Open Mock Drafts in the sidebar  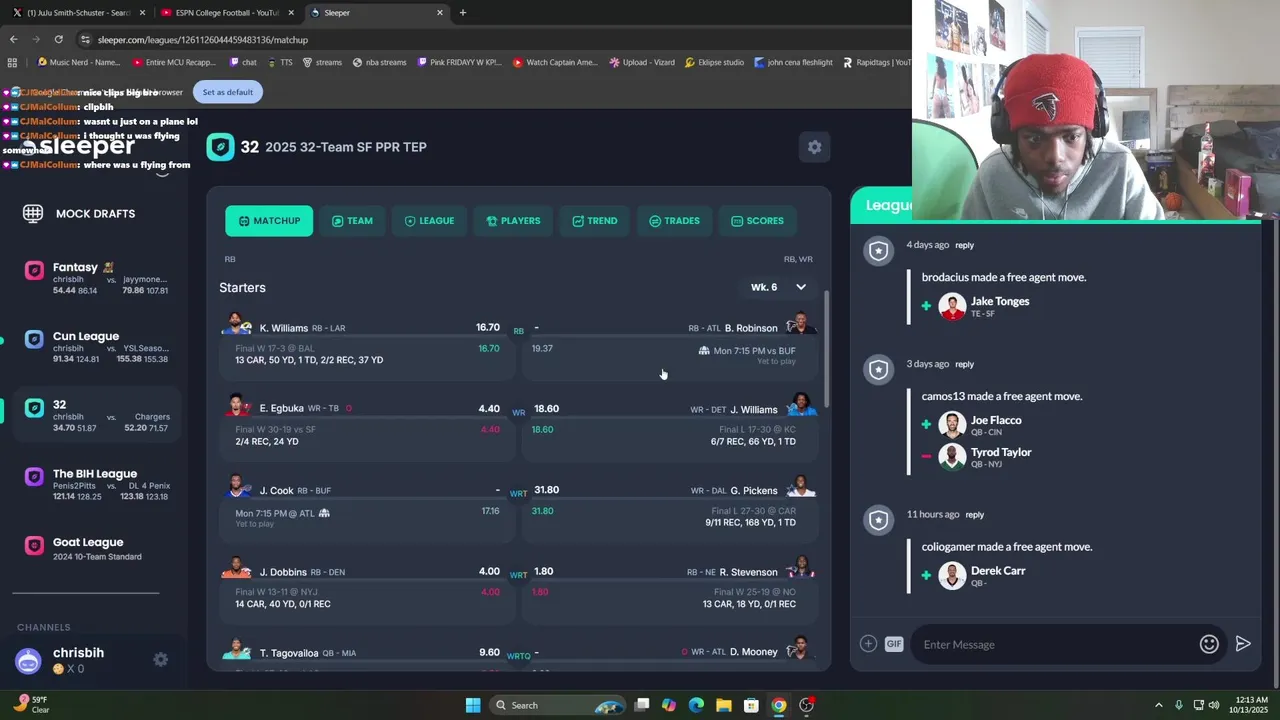(80, 213)
